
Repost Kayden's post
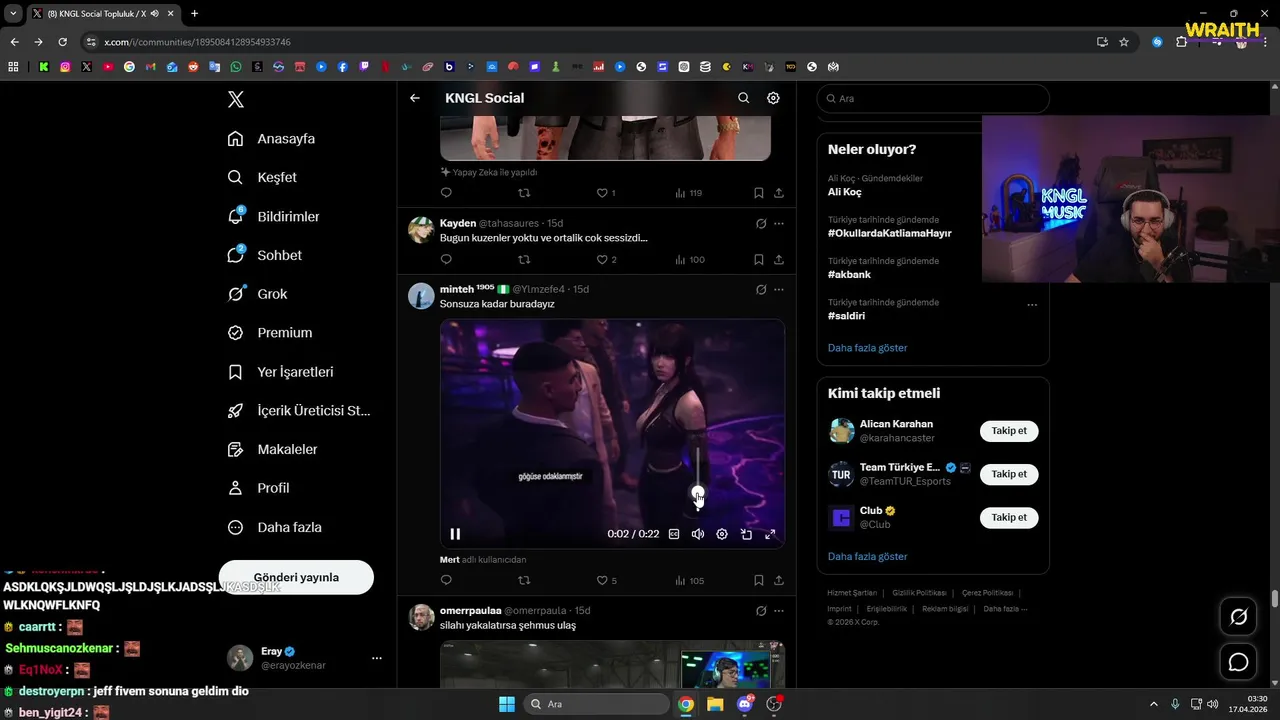[524, 259]
